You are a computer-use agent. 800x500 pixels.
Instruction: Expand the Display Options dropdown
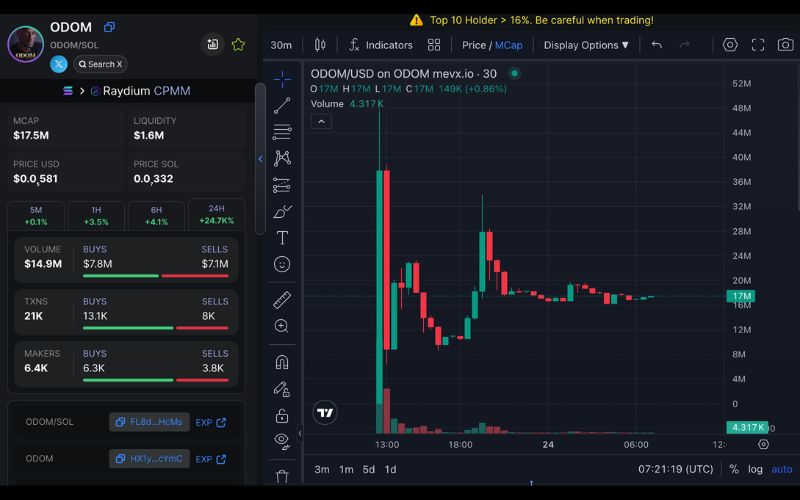(x=586, y=45)
